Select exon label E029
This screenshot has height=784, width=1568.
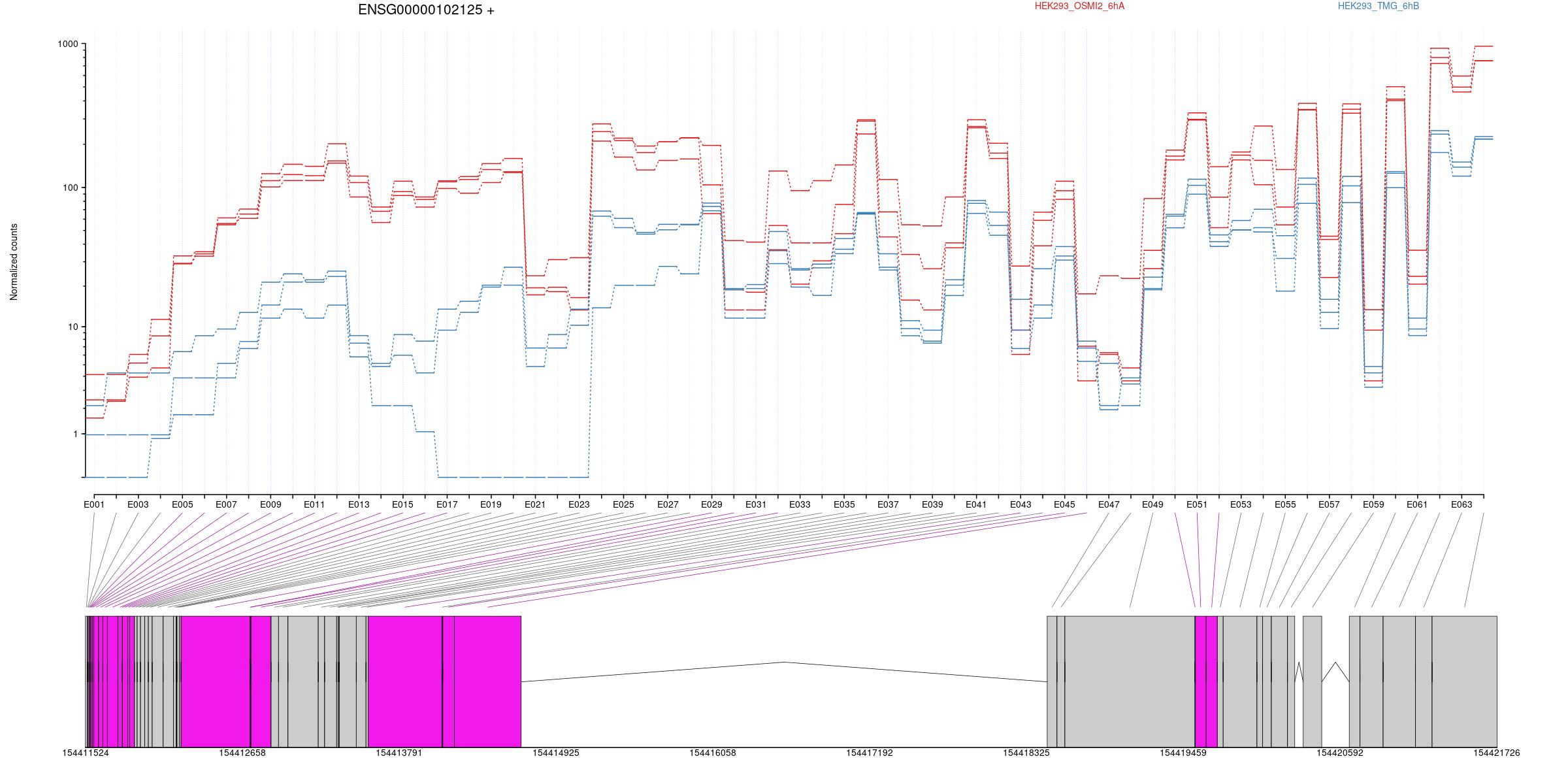click(x=711, y=504)
